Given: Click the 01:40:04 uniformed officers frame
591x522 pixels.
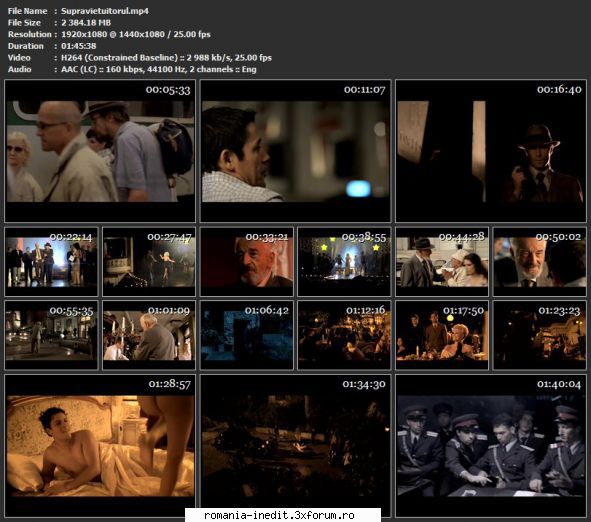Looking at the screenshot, I should coord(491,445).
